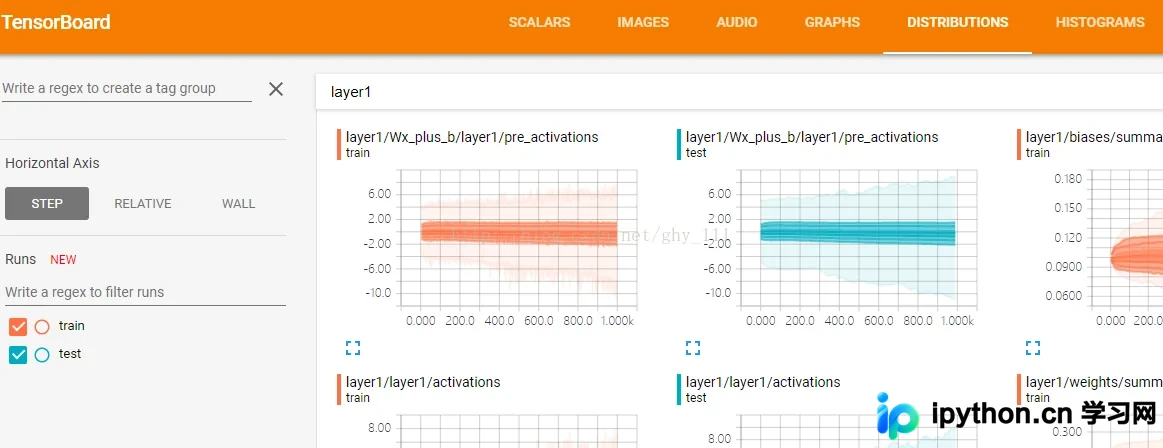Focus the filter runs regex field
This screenshot has height=448, width=1163.
coord(145,292)
